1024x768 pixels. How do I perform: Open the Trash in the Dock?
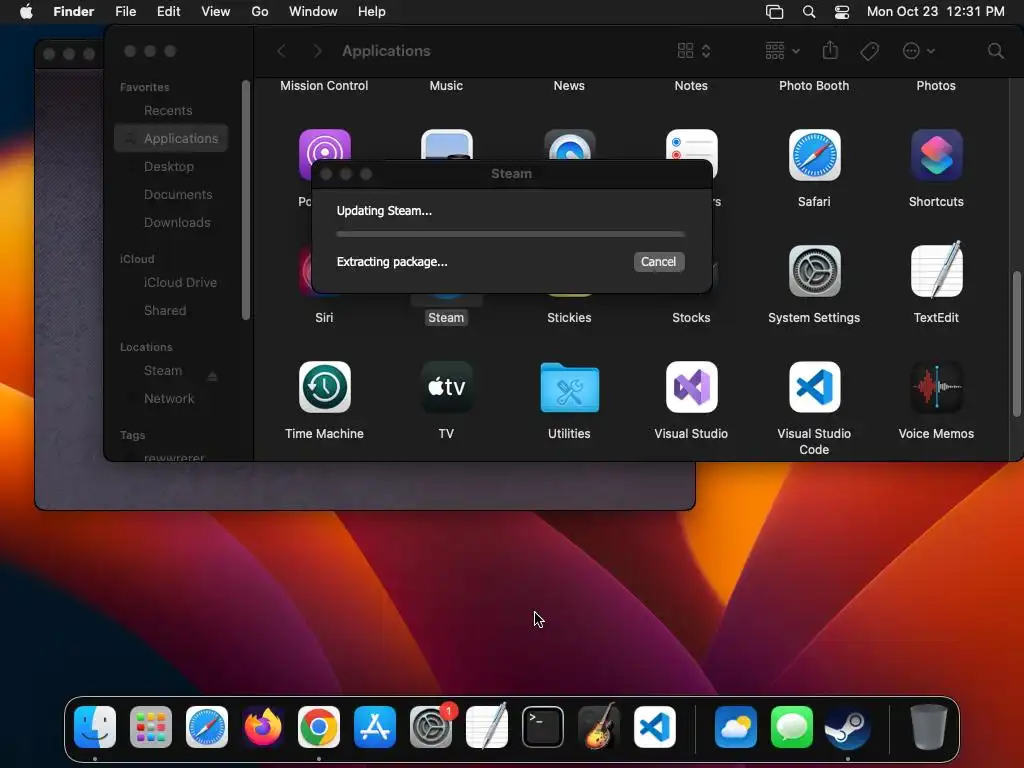(x=929, y=727)
